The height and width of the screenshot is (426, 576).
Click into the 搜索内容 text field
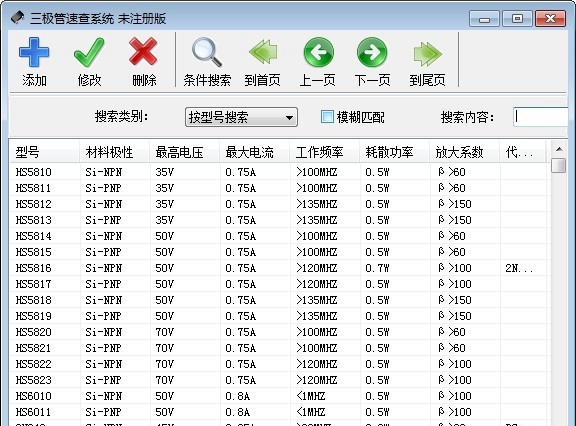pyautogui.click(x=540, y=117)
